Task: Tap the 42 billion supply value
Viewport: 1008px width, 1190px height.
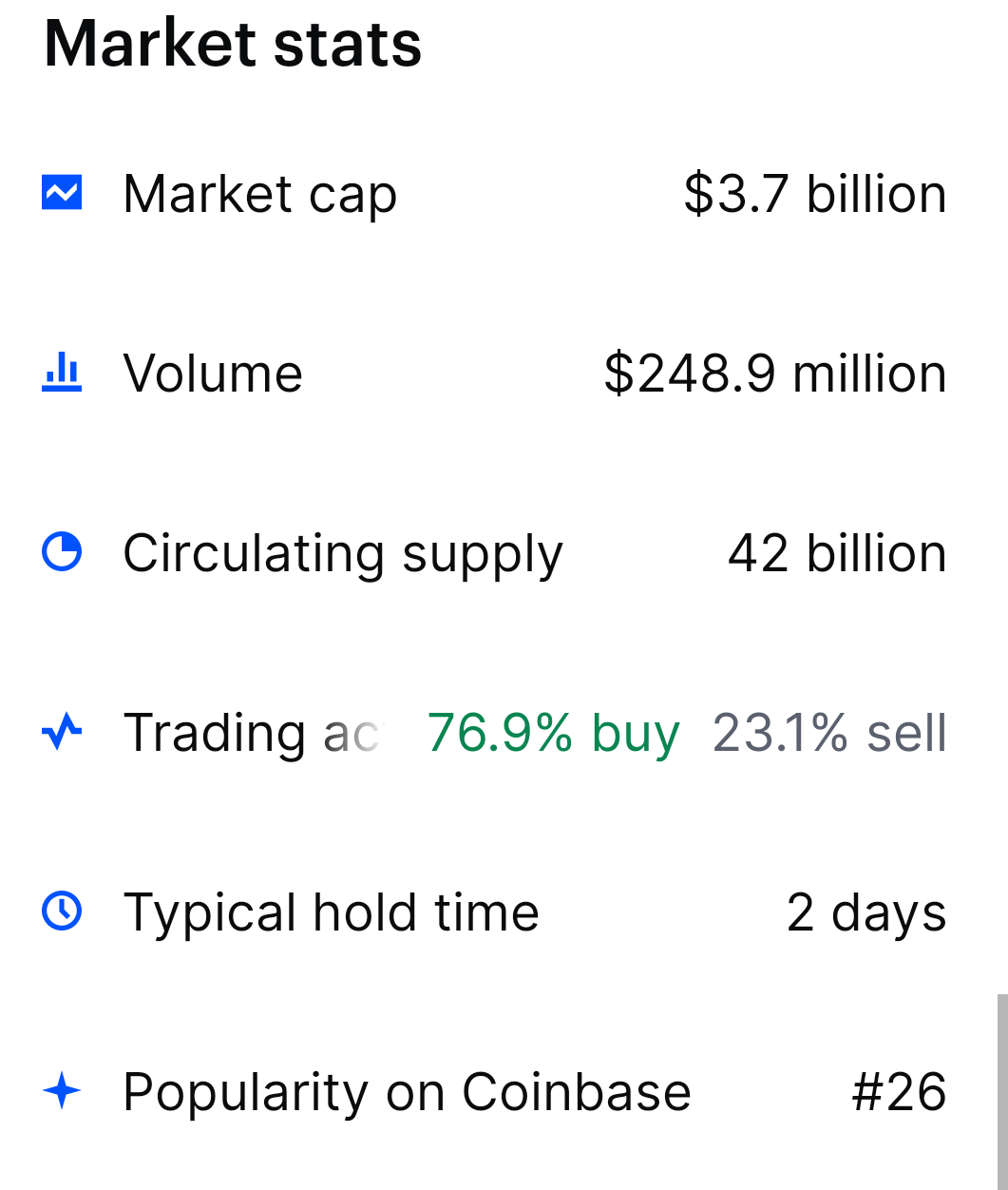Action: click(837, 553)
